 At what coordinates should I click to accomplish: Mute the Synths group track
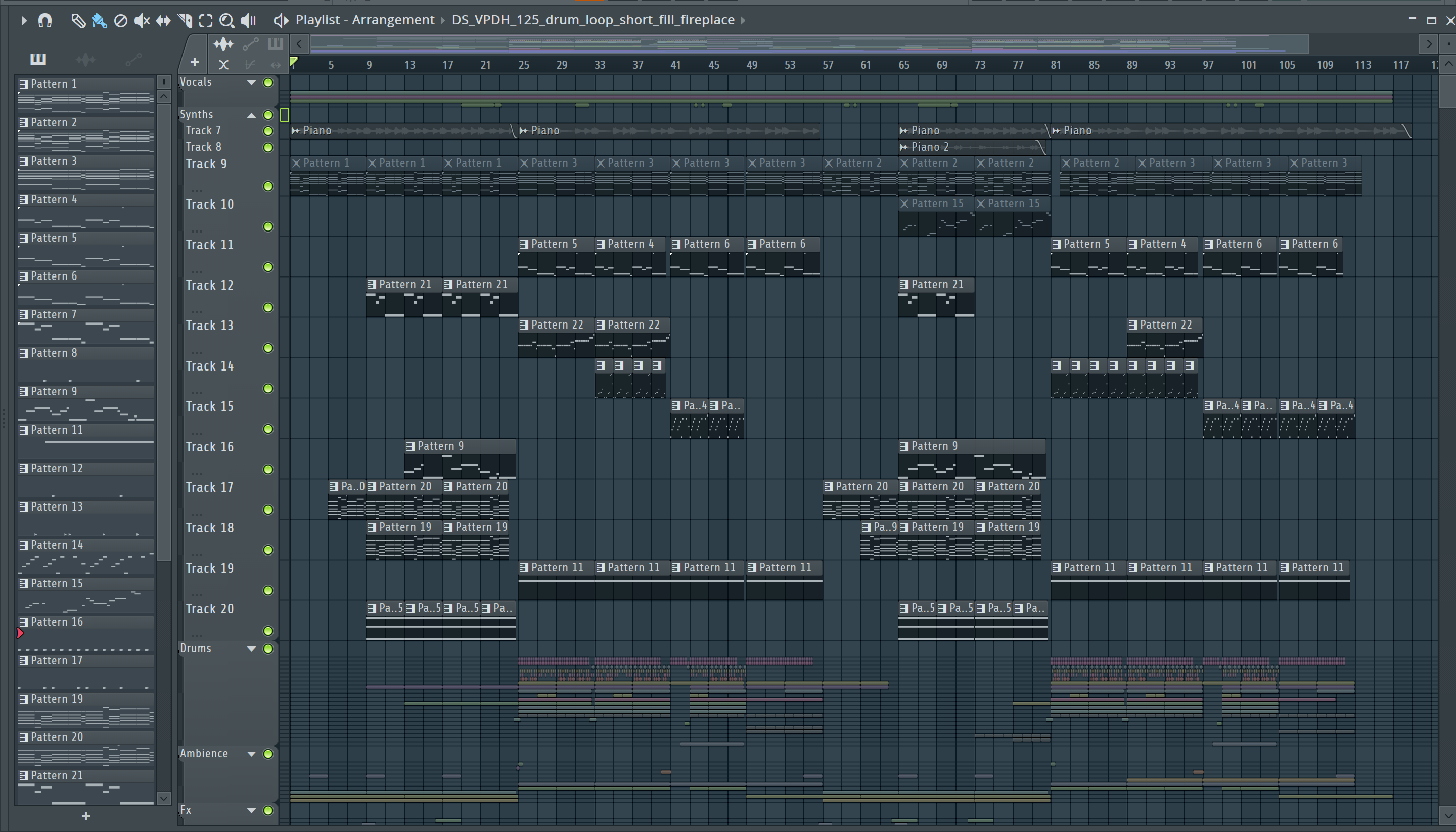(268, 115)
